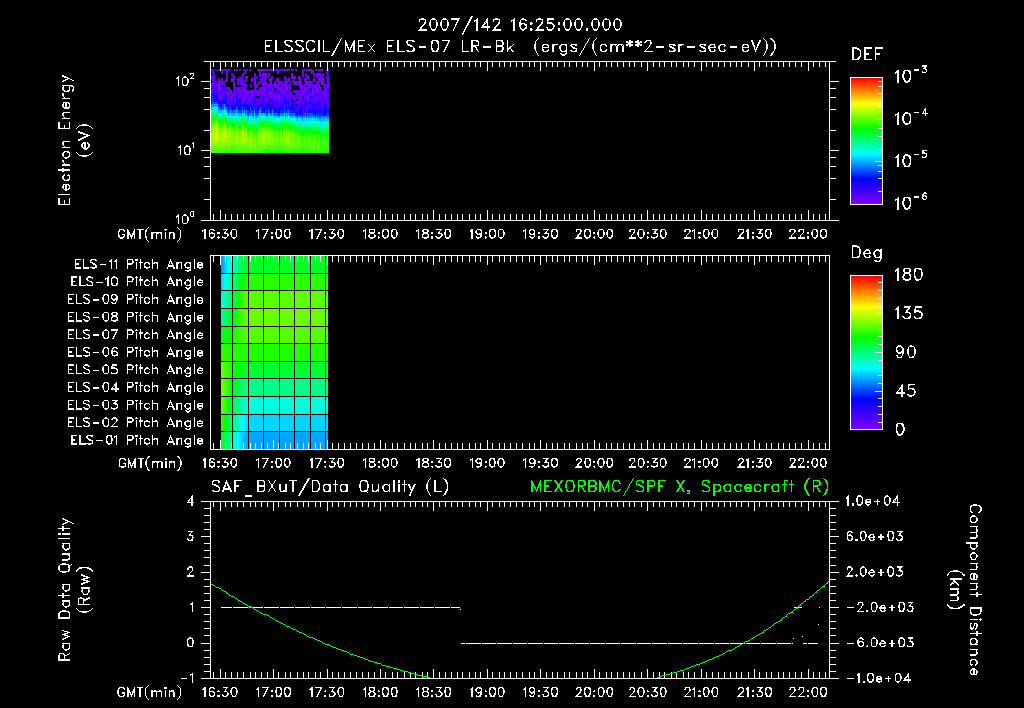Click the white data quality line at 1
This screenshot has width=1024, height=708.
click(x=341, y=607)
